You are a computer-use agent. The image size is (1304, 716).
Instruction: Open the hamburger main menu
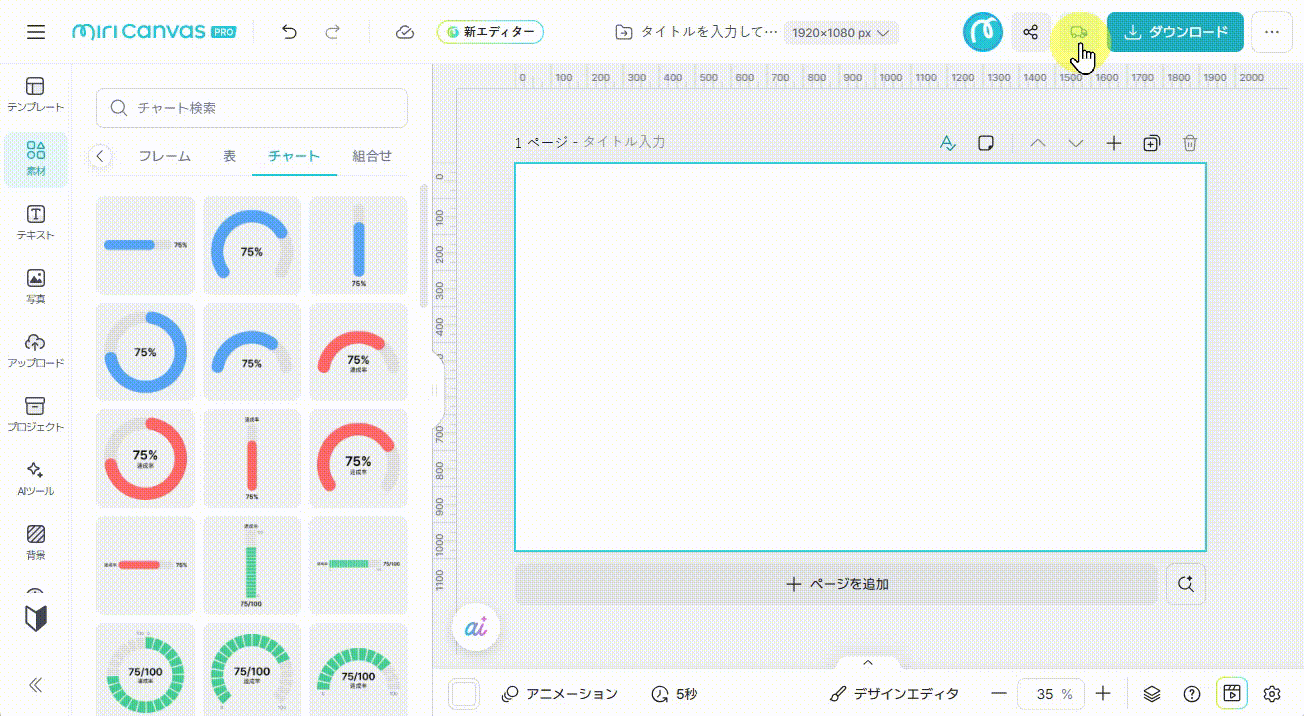coord(36,32)
